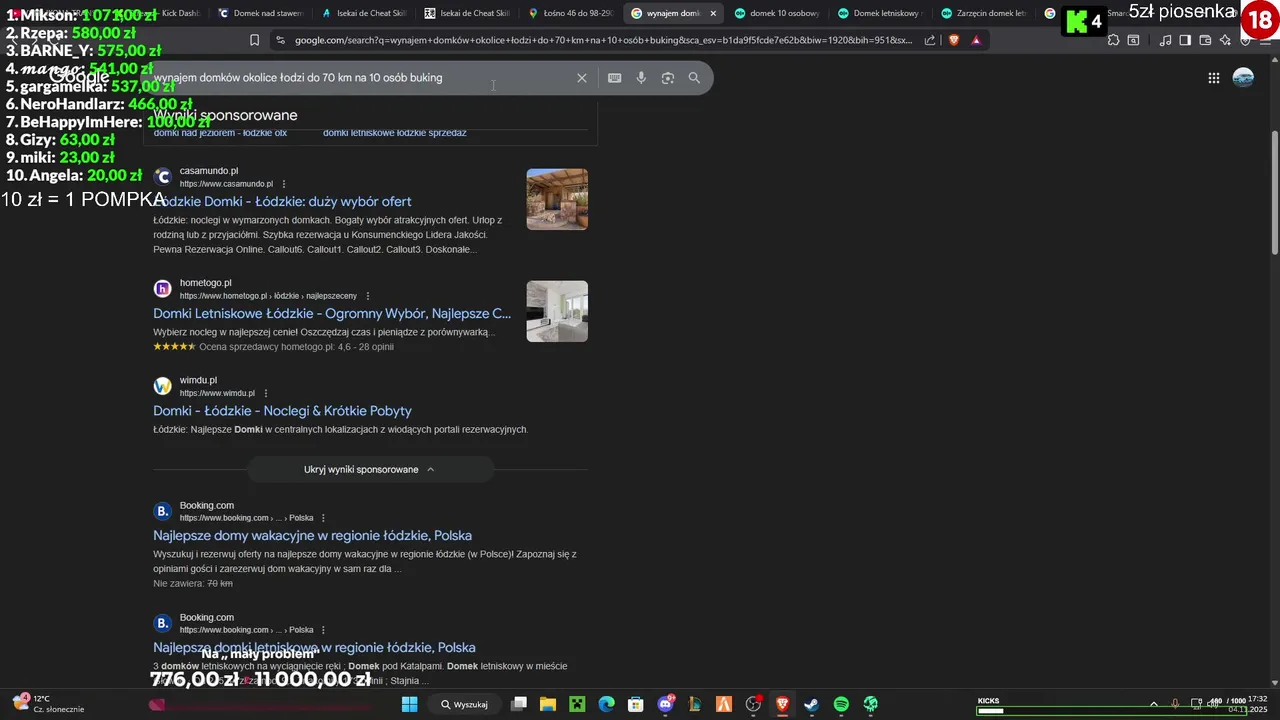The image size is (1280, 720).
Task: Open the browser extensions puzzle icon
Action: tap(1113, 40)
